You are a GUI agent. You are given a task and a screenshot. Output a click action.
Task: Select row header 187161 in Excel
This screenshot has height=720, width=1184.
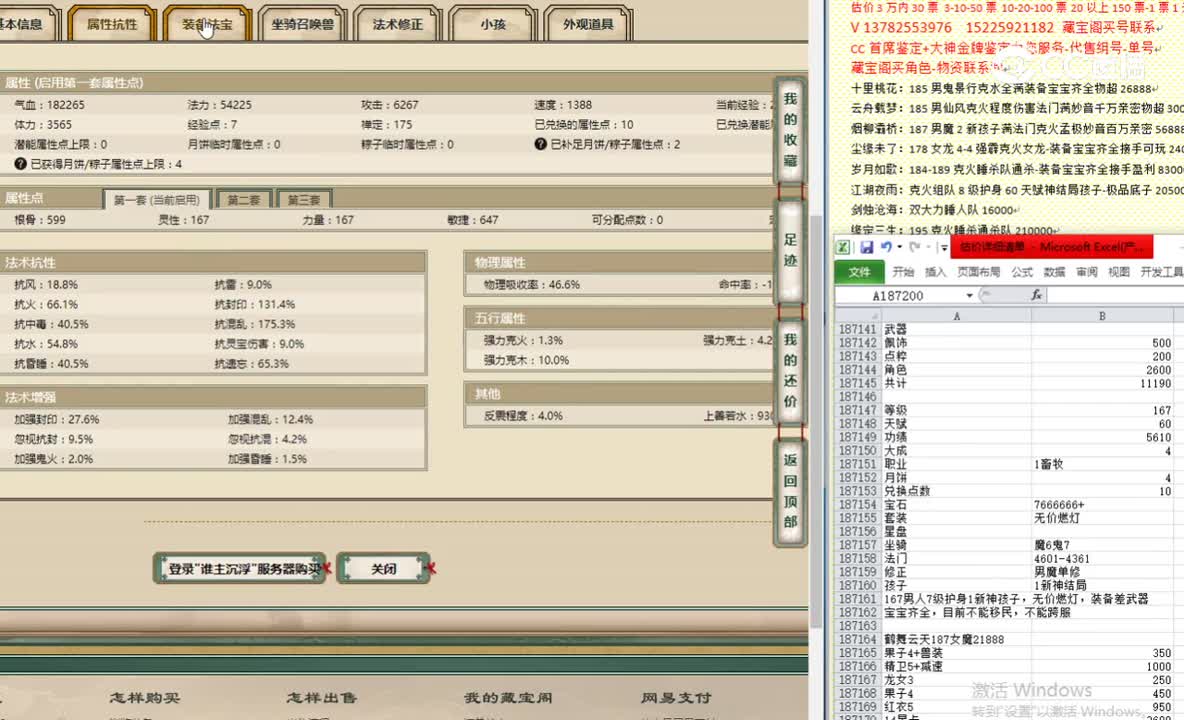click(857, 599)
